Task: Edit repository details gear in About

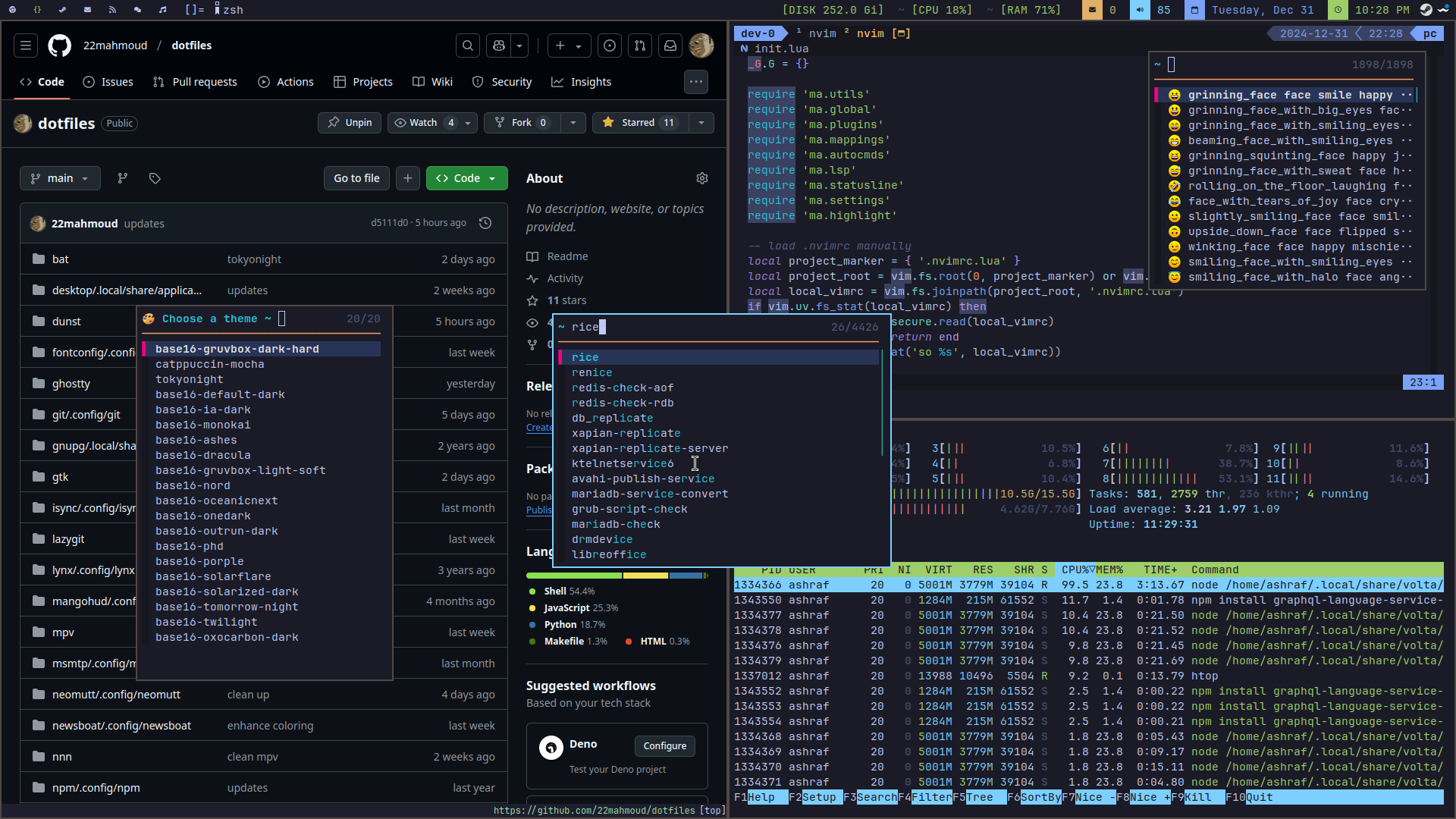Action: point(702,178)
